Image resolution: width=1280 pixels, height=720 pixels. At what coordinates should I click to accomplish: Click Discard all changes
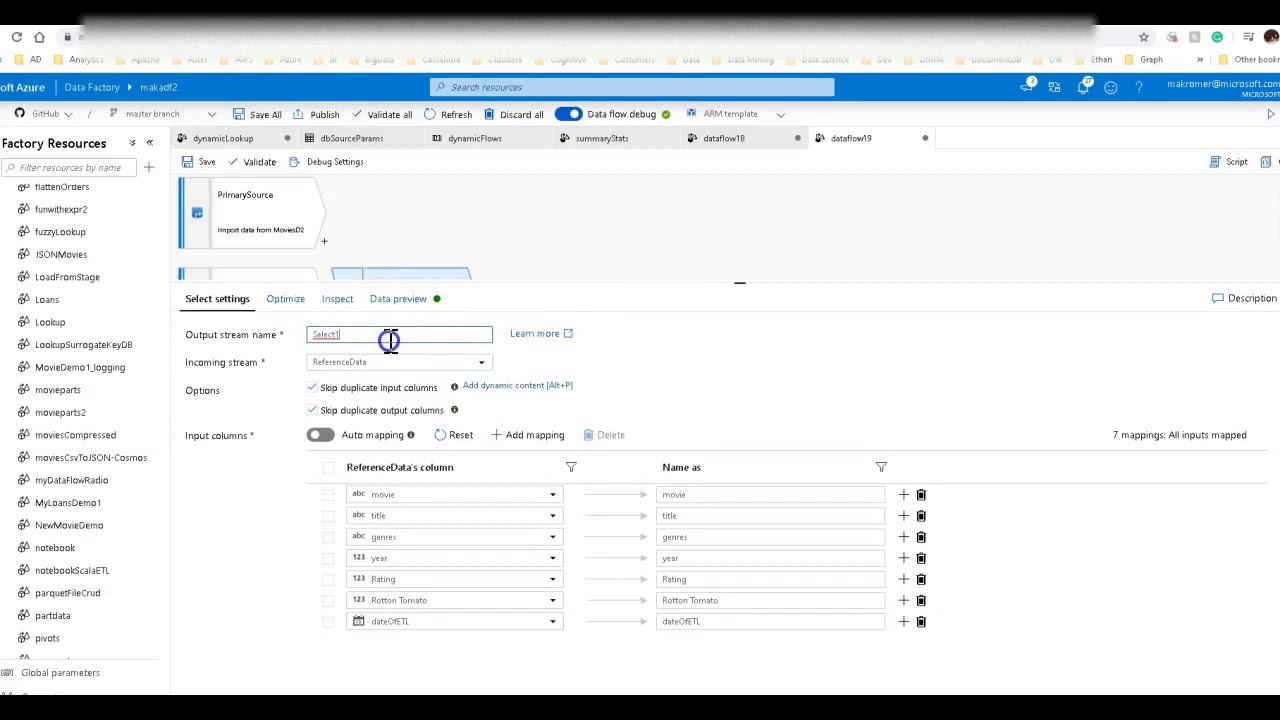514,114
